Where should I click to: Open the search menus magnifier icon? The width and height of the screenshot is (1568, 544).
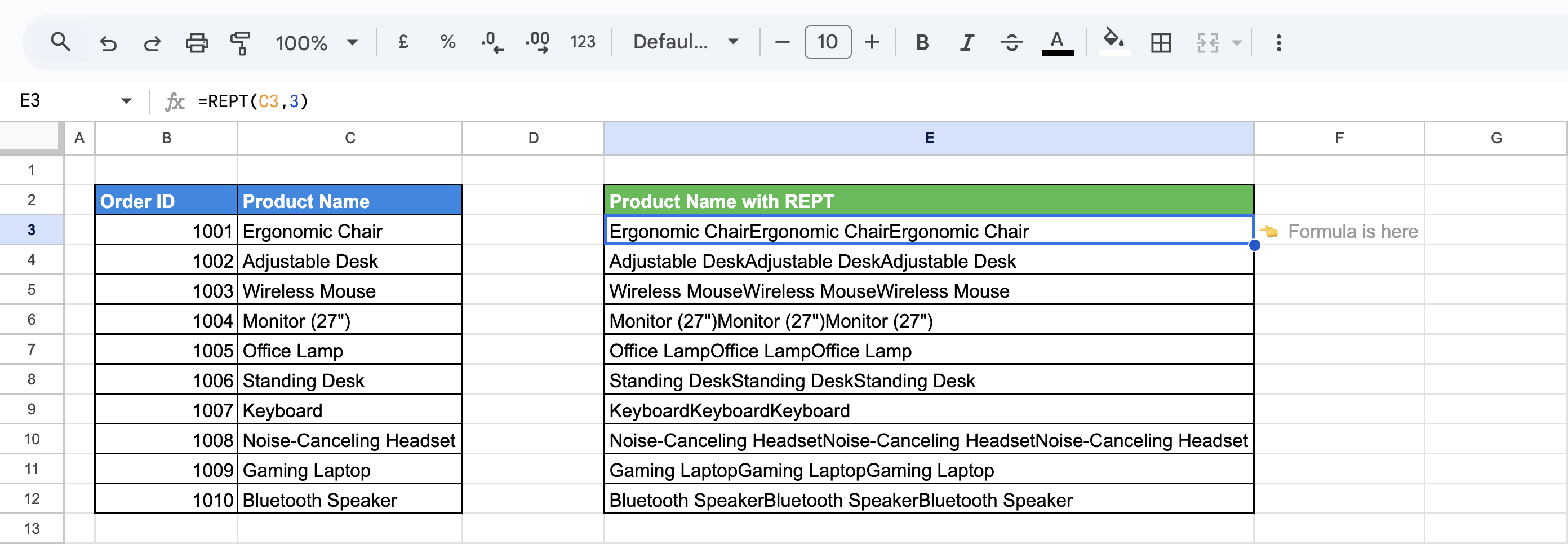(x=60, y=42)
